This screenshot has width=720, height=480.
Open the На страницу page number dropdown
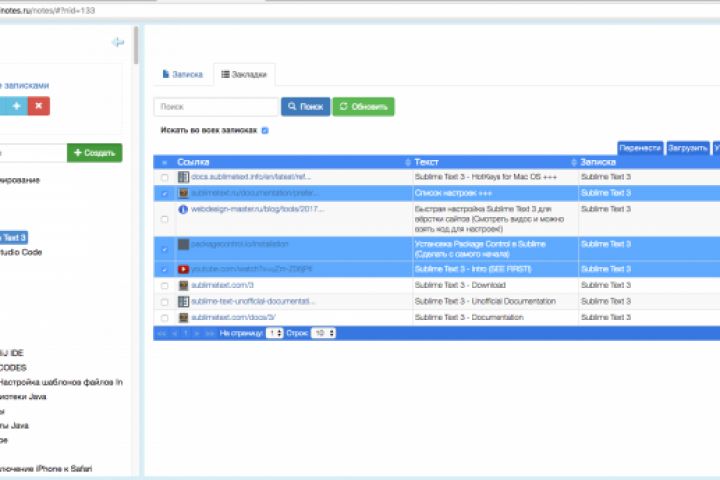click(275, 333)
